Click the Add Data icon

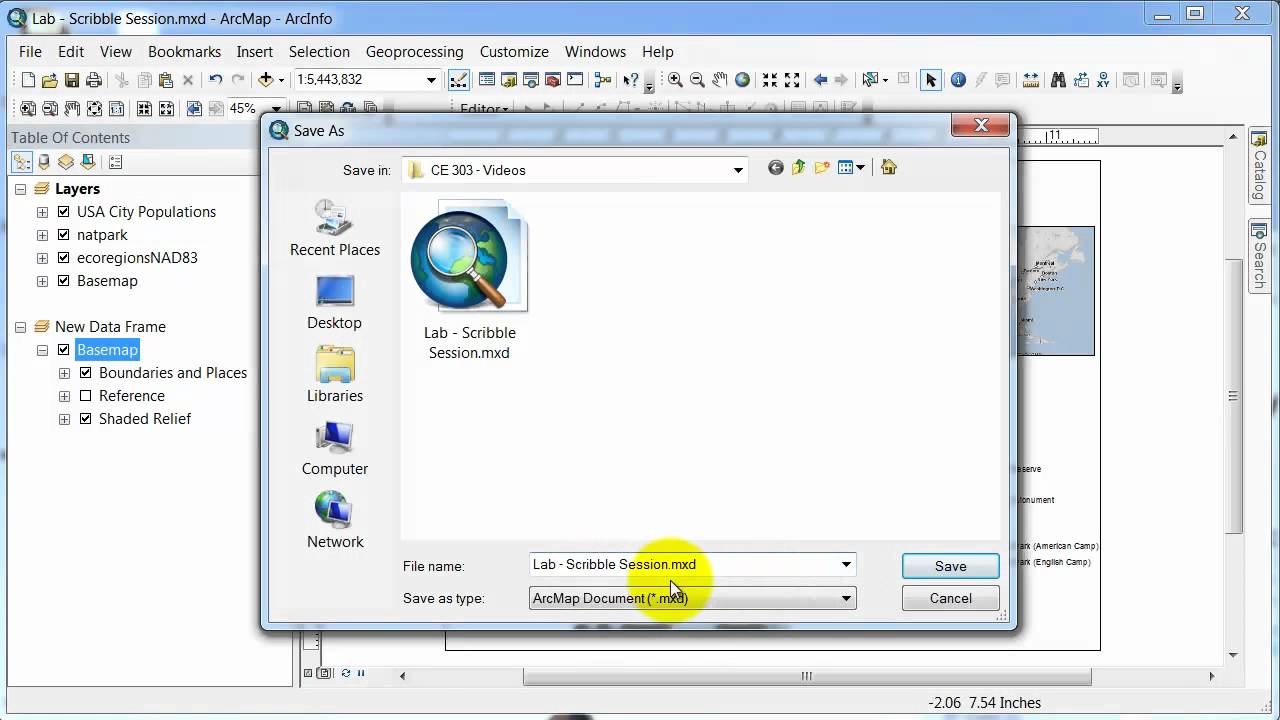point(266,80)
